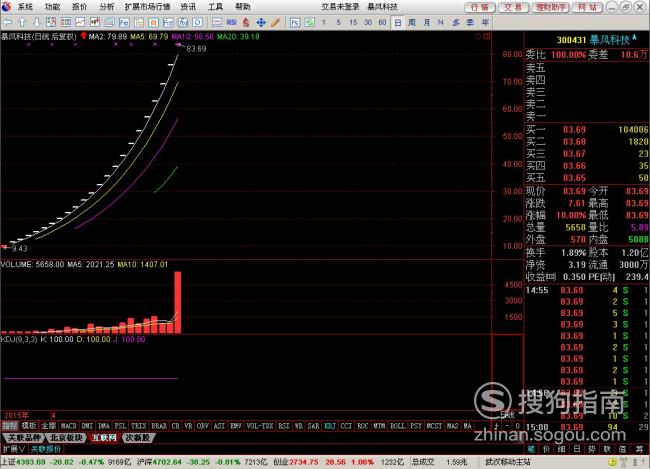Viewport: 650px width, 469px height.
Task: Select the 次新股 tab
Action: point(138,437)
